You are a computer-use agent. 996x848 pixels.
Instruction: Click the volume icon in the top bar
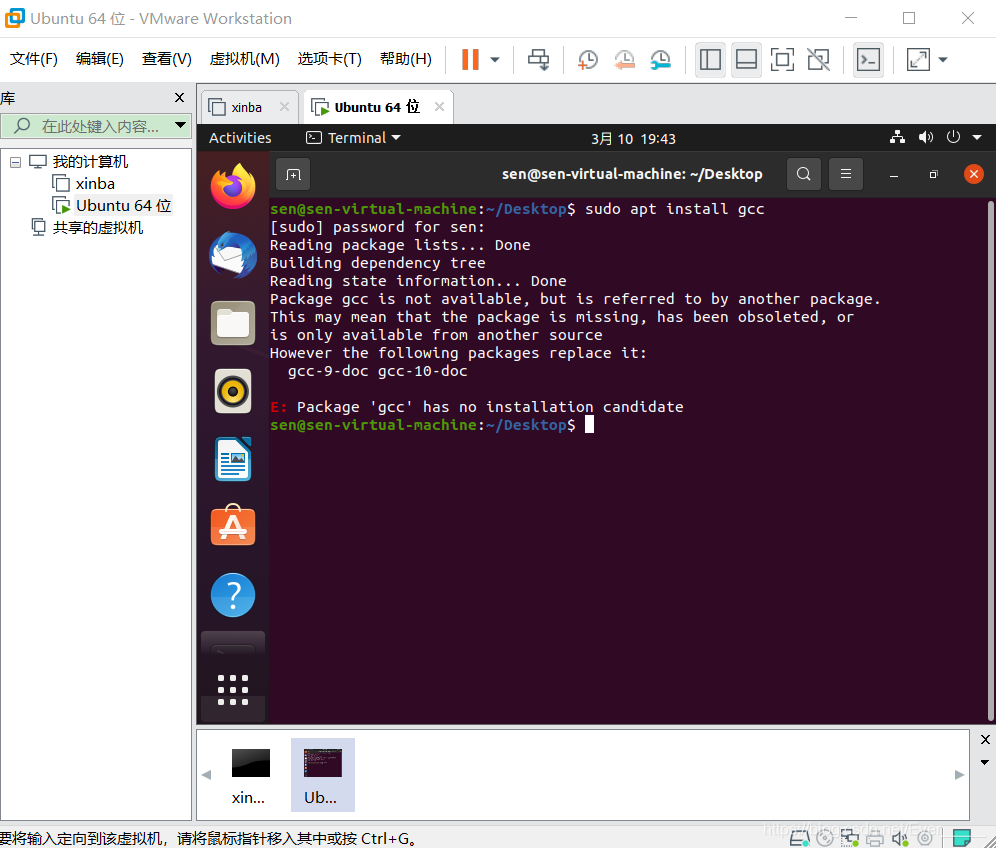[925, 137]
